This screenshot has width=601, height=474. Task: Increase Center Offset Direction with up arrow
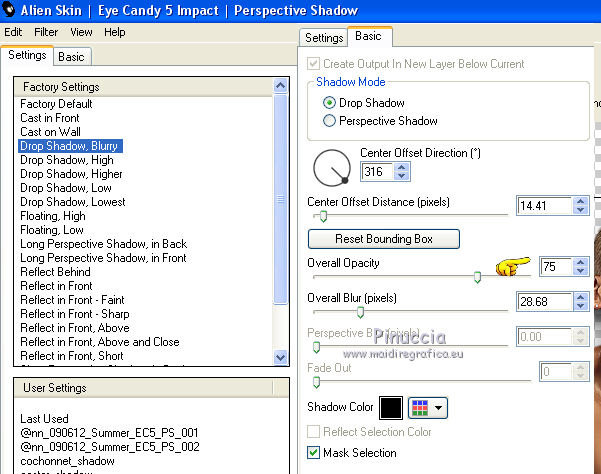pos(401,167)
